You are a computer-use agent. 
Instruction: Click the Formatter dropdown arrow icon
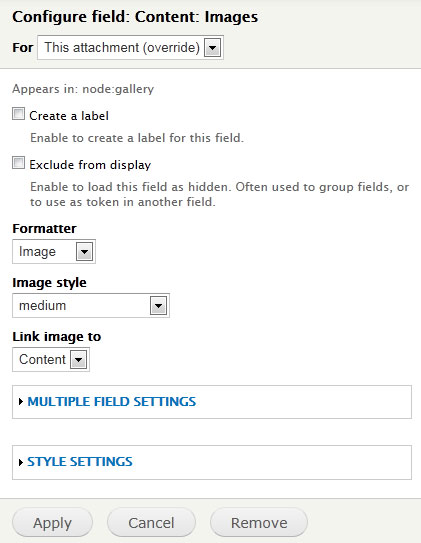pyautogui.click(x=84, y=251)
